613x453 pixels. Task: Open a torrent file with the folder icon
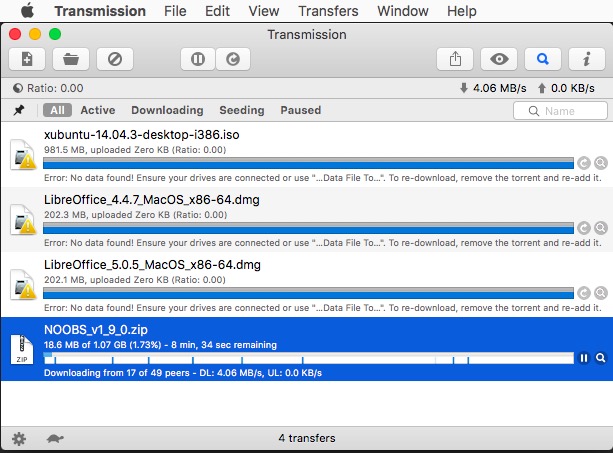71,59
